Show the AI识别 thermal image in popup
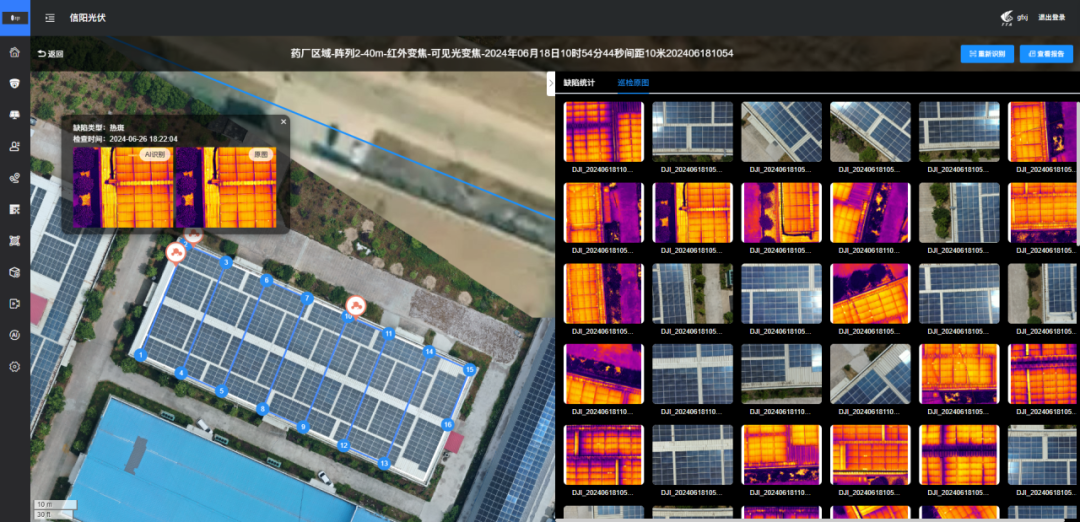The image size is (1080, 522). pos(123,188)
